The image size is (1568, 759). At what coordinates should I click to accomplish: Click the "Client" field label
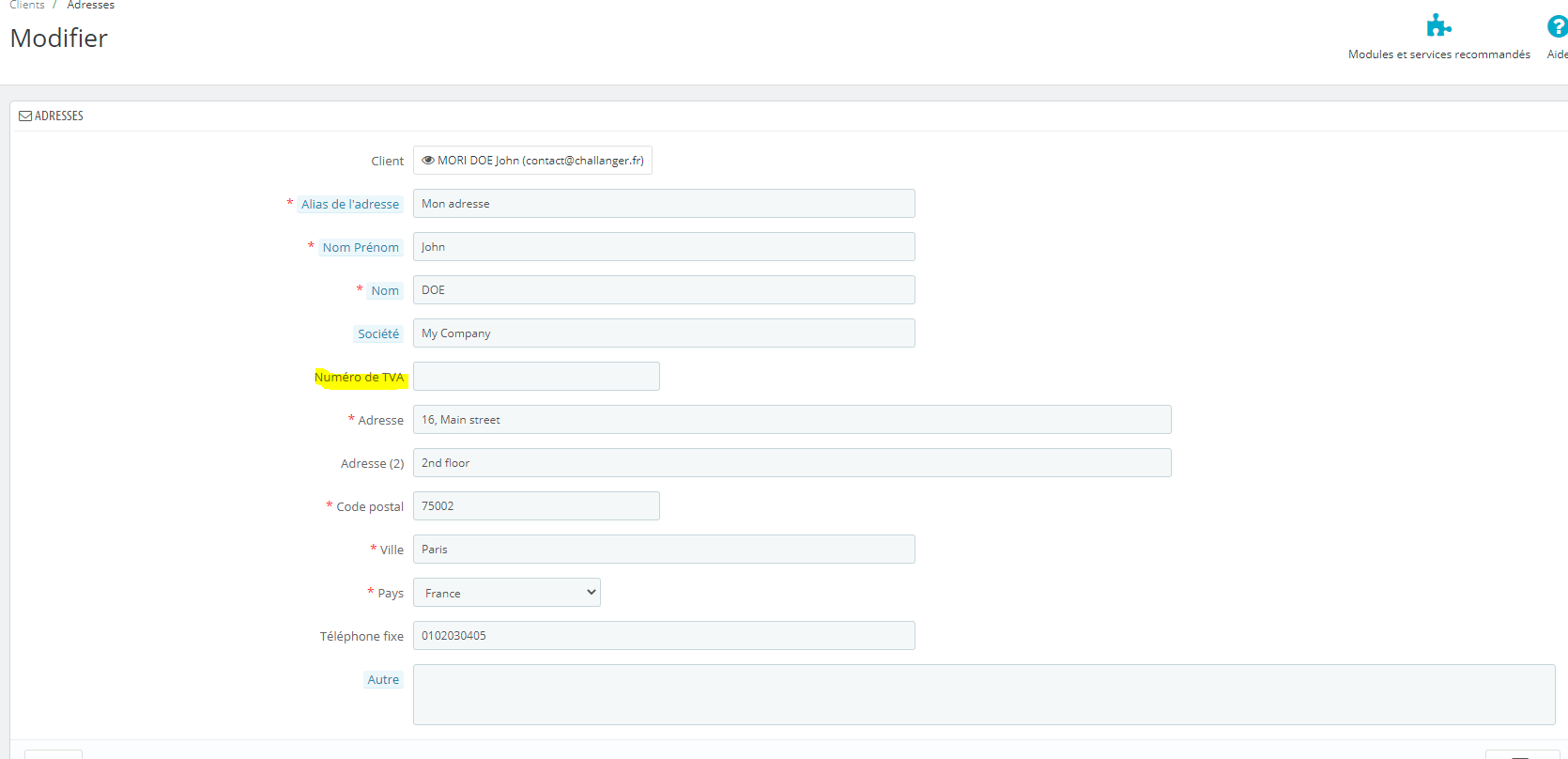point(387,162)
